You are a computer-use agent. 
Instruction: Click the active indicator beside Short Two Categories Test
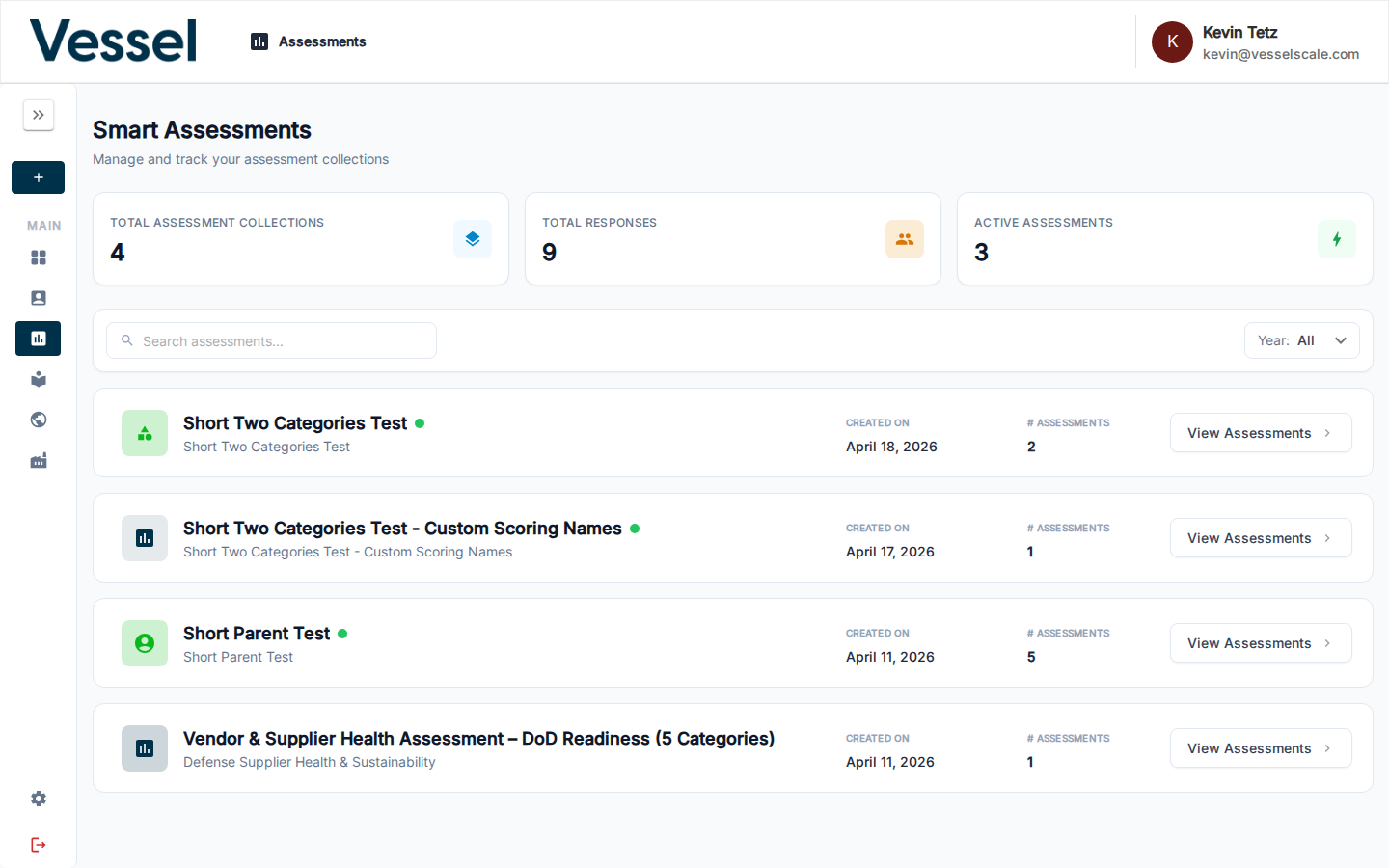(x=421, y=422)
